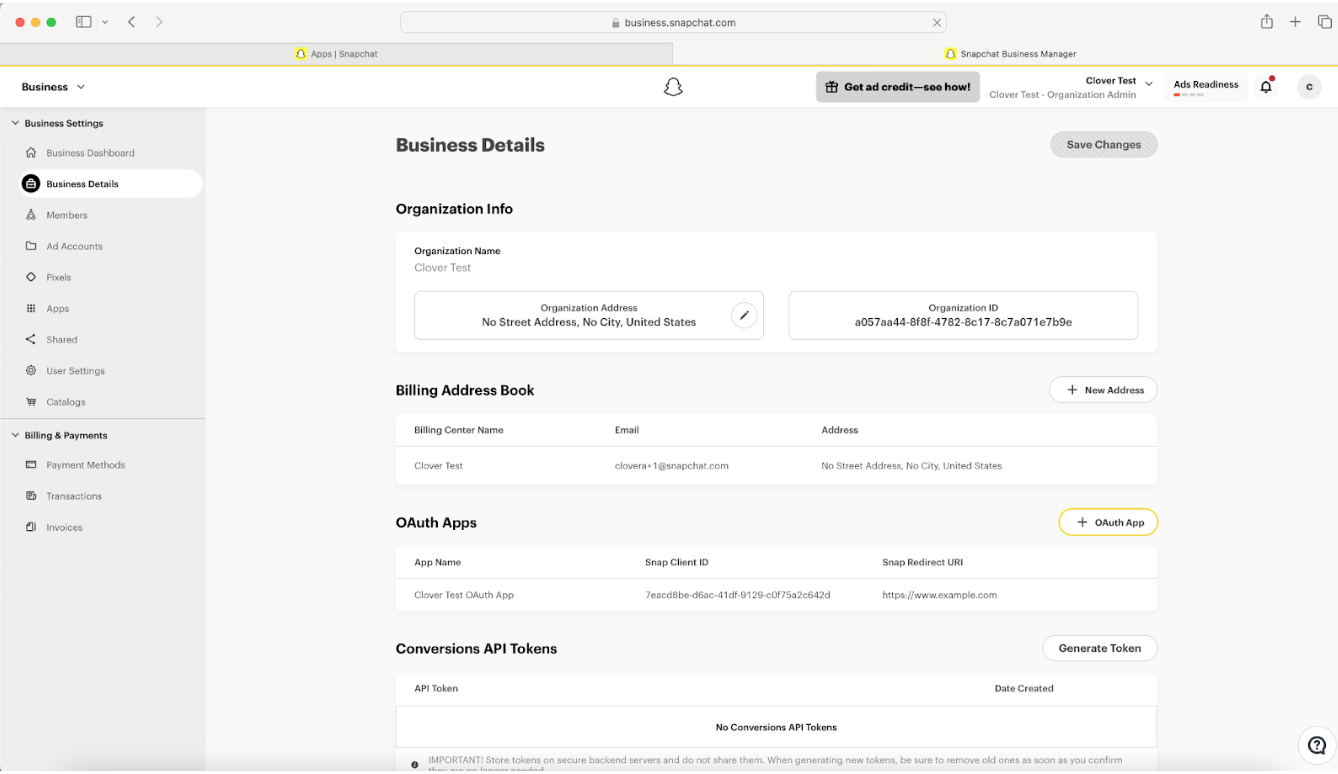Screen dimensions: 1338x774
Task: Open help via the question mark bubble
Action: point(1316,745)
